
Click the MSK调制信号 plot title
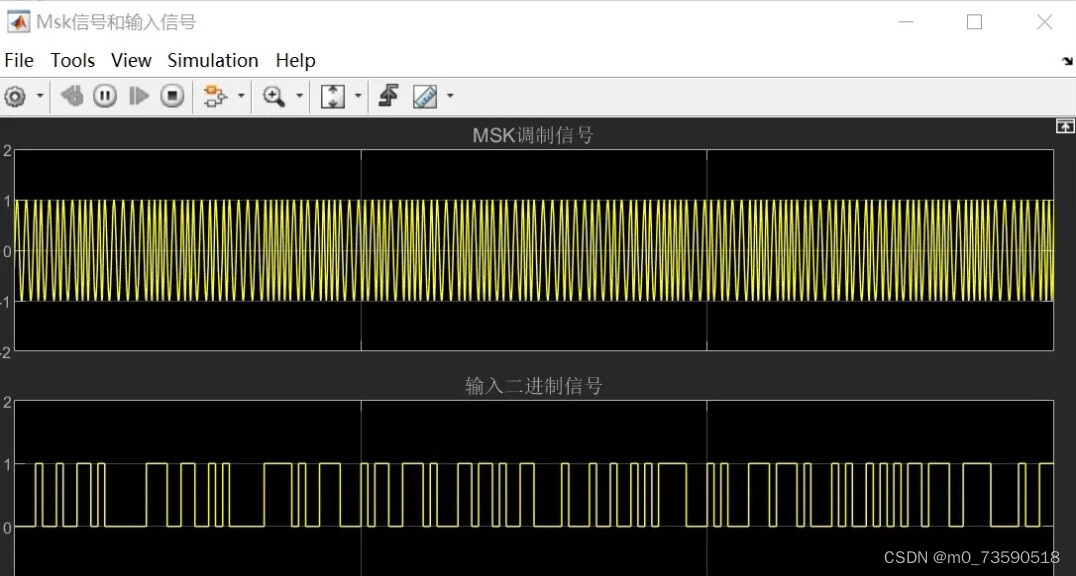coord(533,134)
